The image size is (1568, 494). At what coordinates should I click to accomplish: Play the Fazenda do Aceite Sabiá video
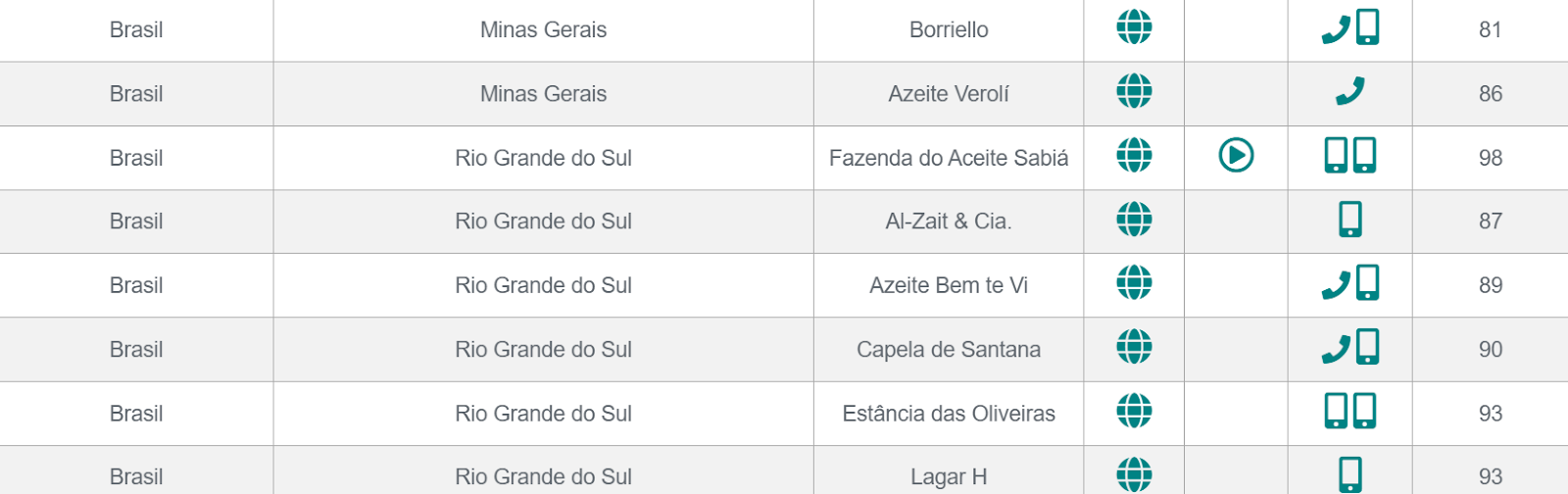(1236, 155)
